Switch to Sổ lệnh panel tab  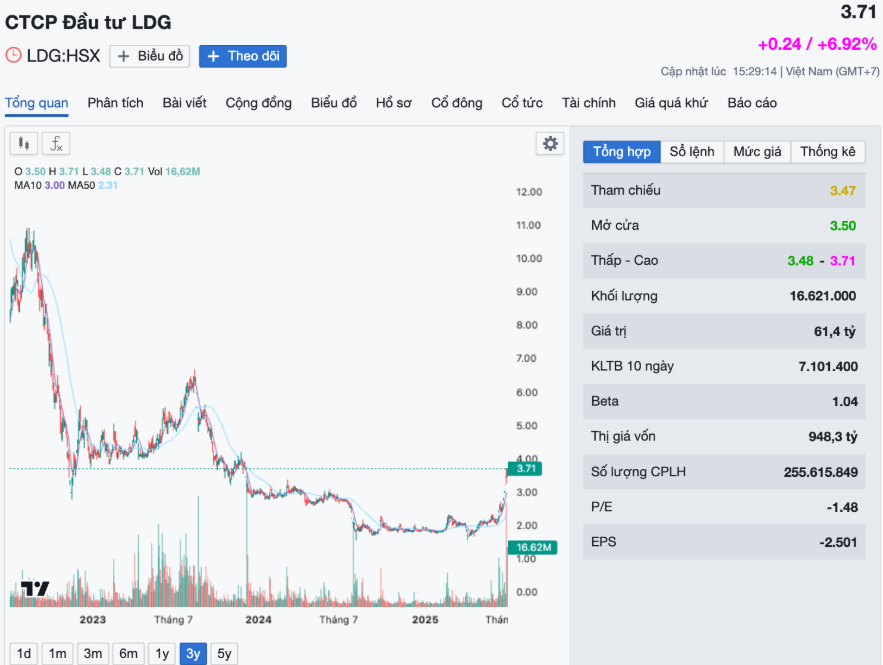[692, 151]
